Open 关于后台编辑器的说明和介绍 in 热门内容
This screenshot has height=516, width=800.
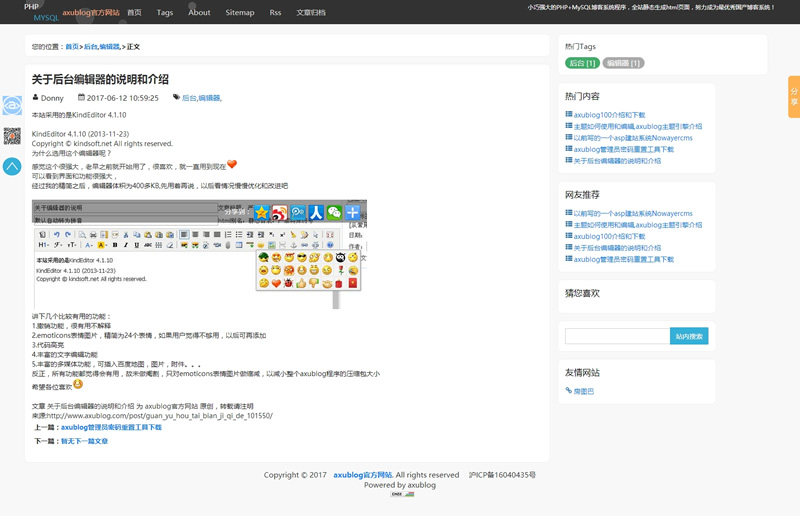tap(617, 161)
